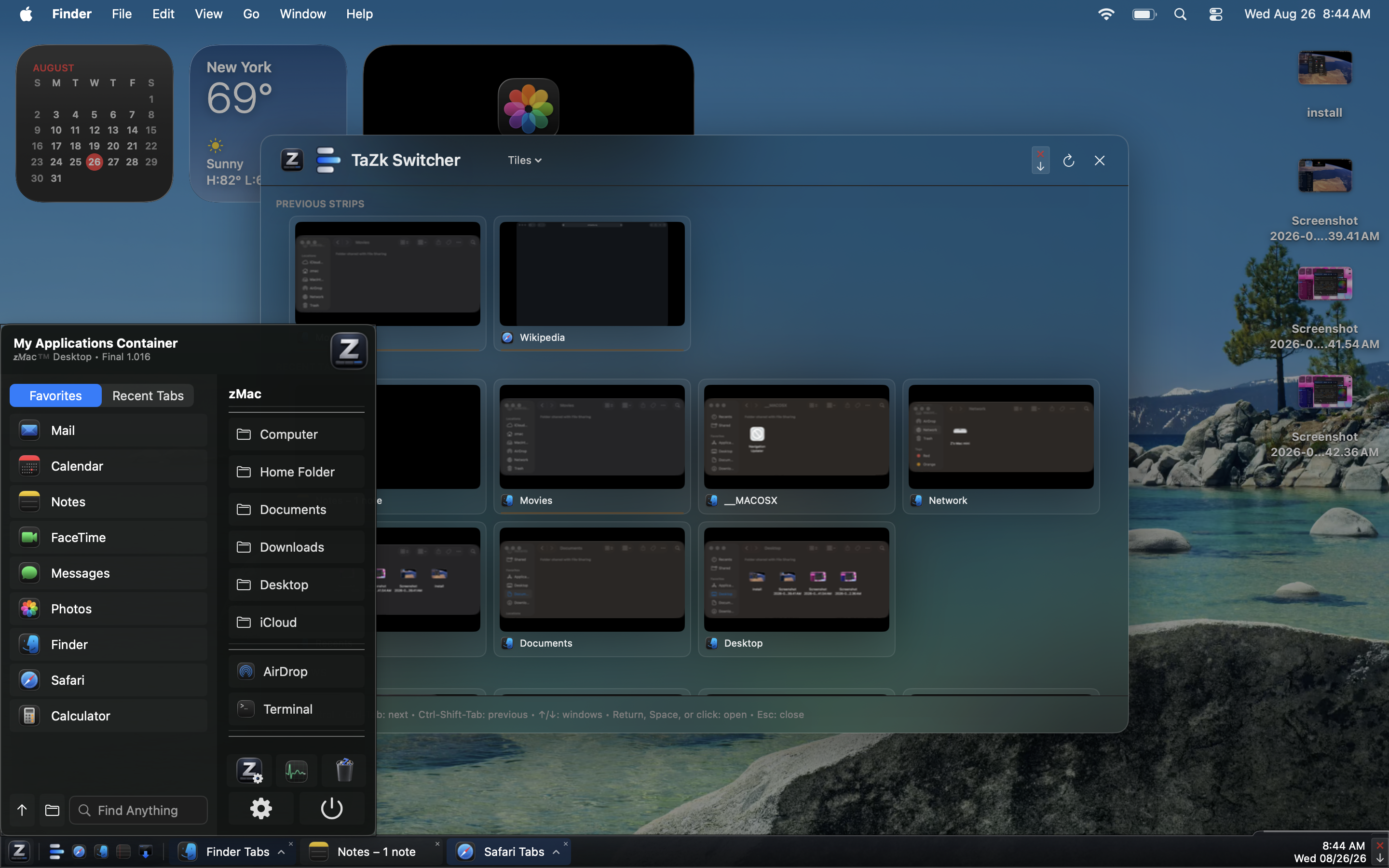Close the TaZk Switcher panel
This screenshot has width=1389, height=868.
pos(1099,161)
